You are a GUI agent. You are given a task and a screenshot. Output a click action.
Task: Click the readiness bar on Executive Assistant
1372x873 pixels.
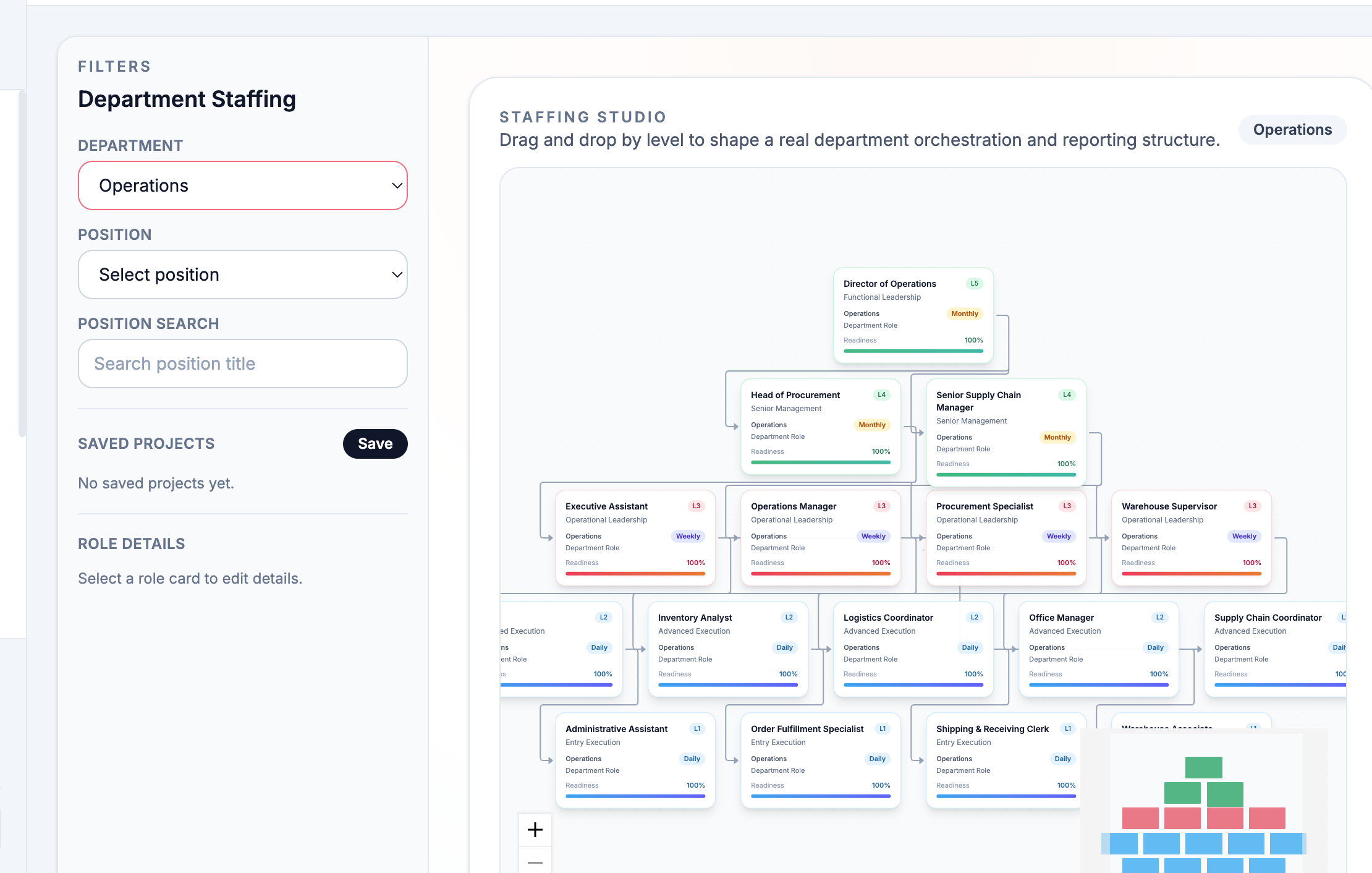tap(635, 574)
